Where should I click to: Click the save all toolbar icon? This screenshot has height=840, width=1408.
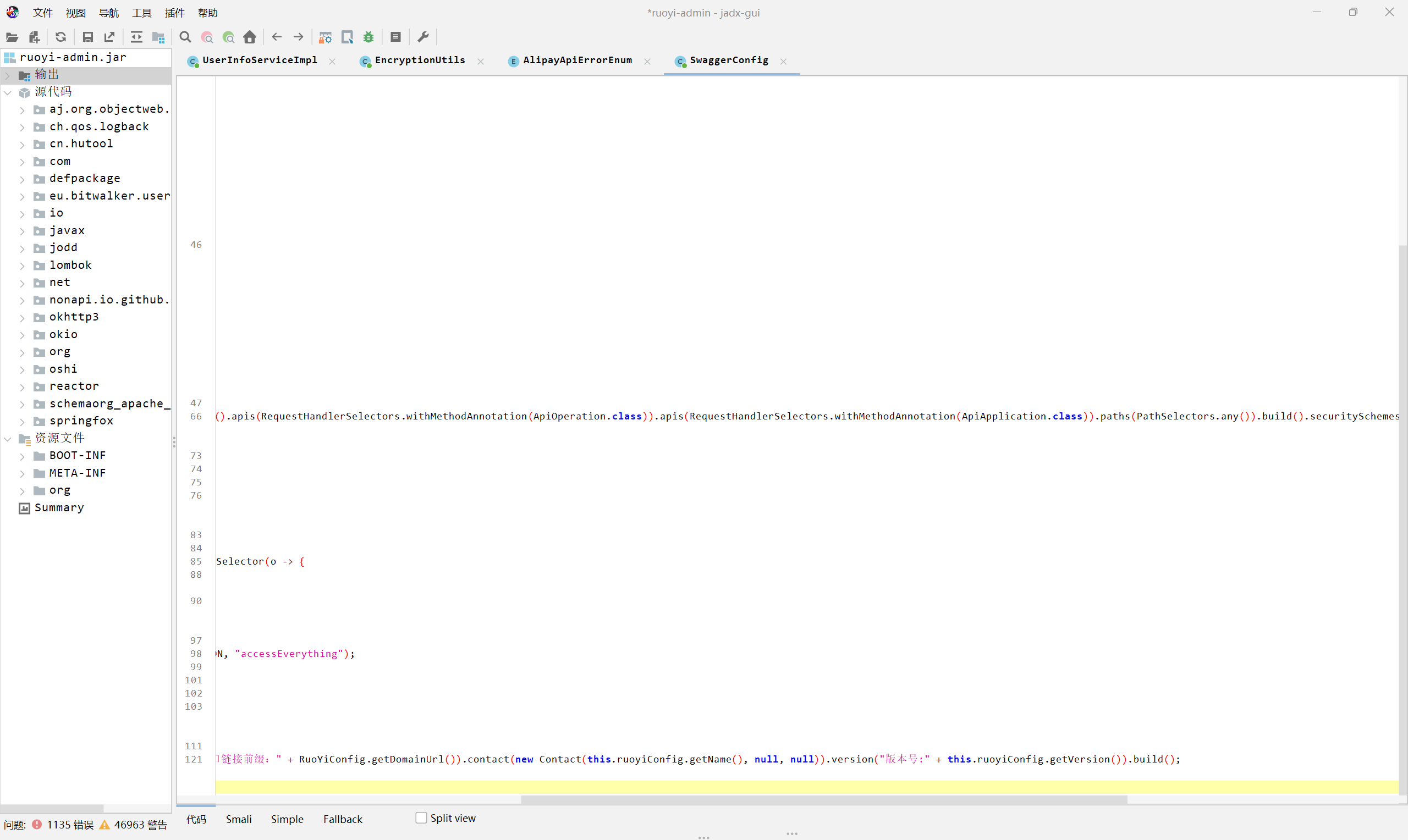point(88,37)
